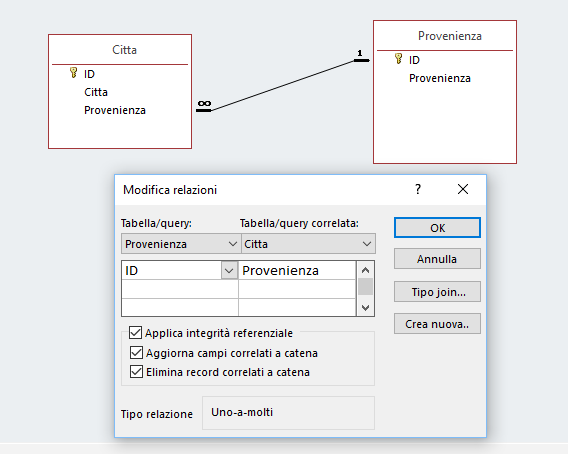Click the 1 marker on relationship line
This screenshot has width=568, height=454.
[x=360, y=53]
